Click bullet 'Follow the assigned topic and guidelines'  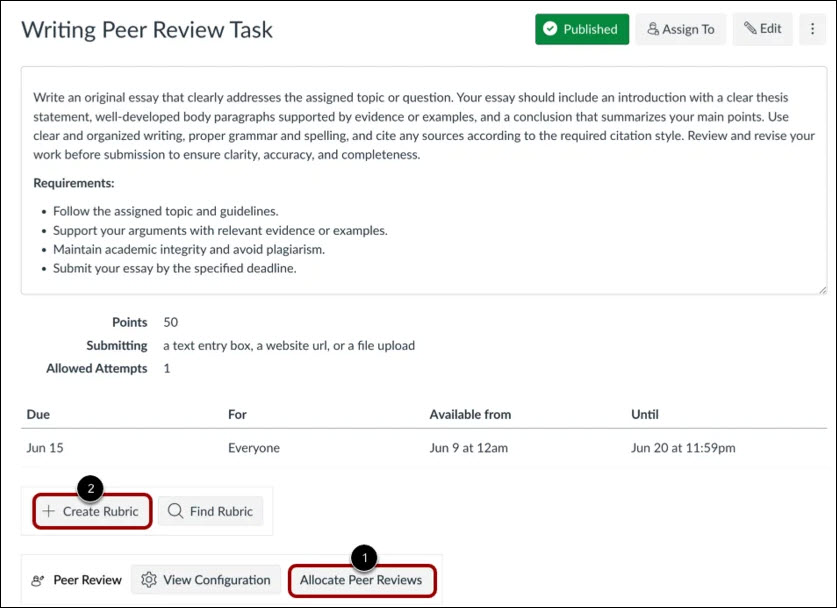(x=165, y=211)
